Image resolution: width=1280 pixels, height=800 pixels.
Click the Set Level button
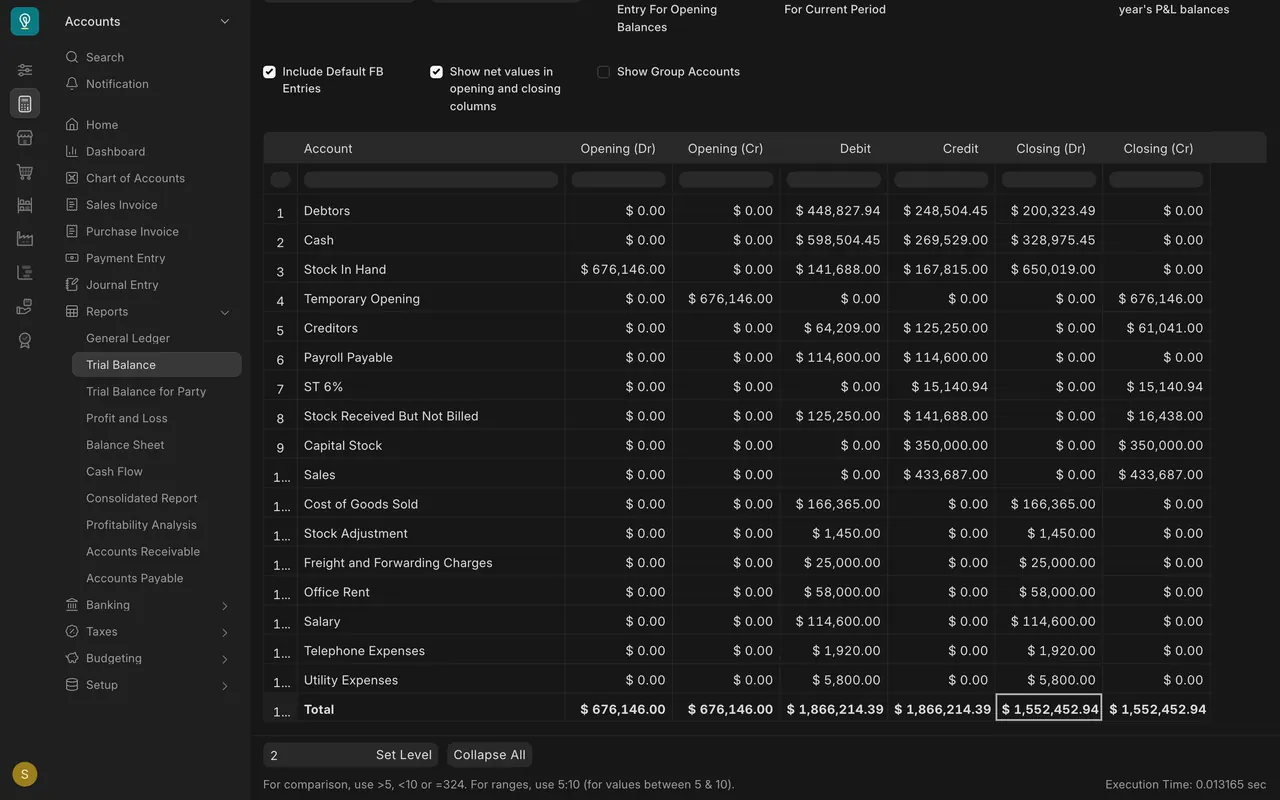(404, 755)
